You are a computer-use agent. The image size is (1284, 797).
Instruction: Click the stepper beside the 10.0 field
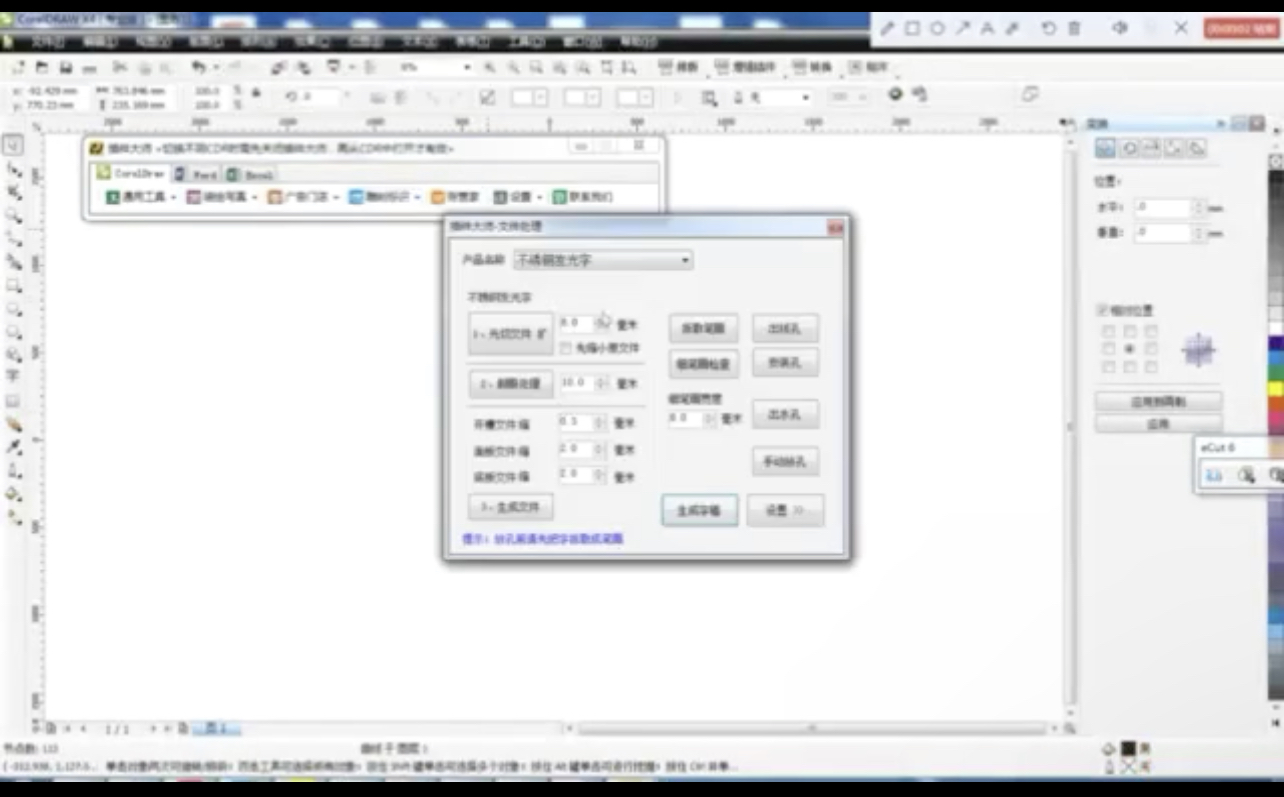pyautogui.click(x=602, y=383)
